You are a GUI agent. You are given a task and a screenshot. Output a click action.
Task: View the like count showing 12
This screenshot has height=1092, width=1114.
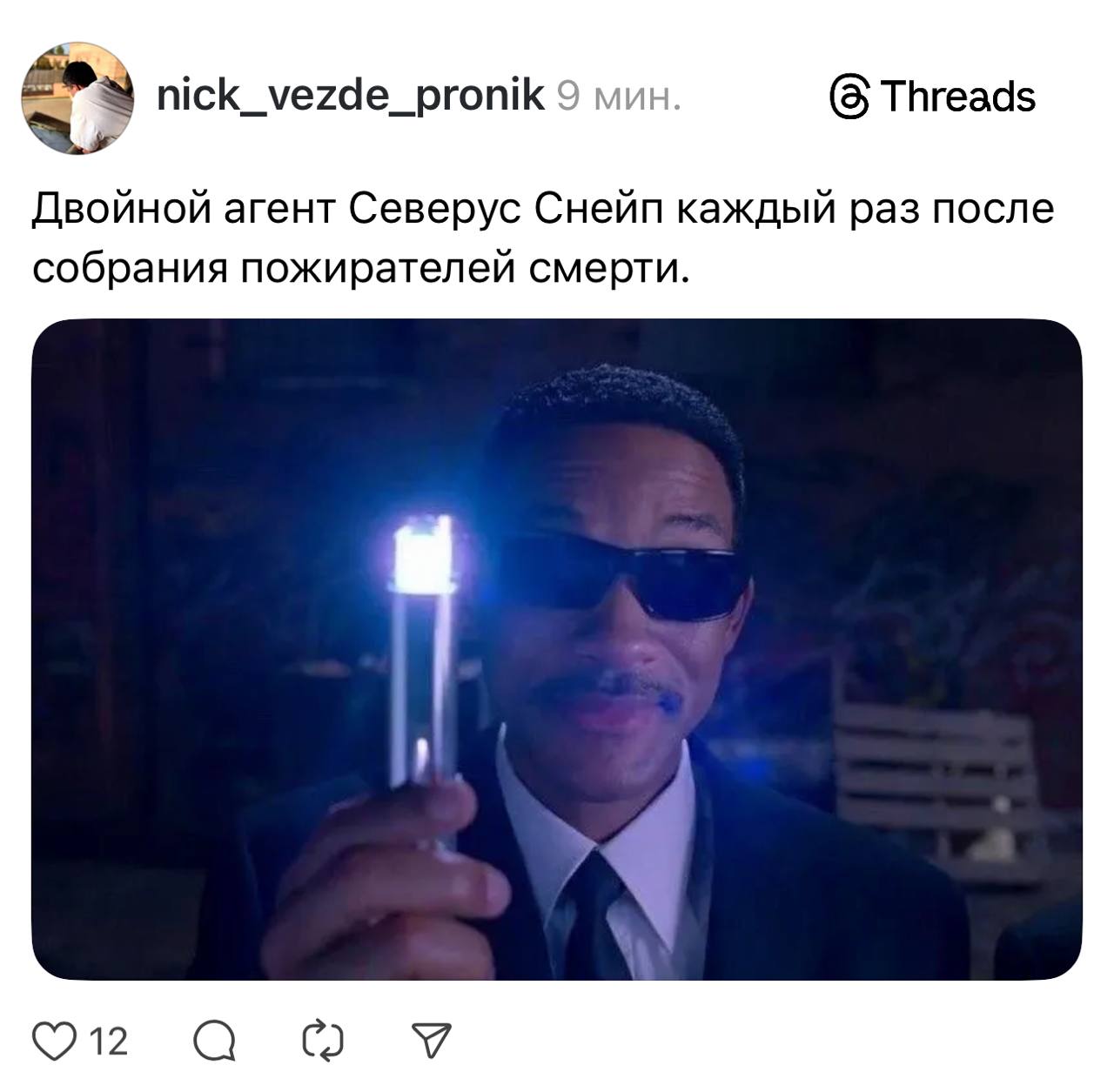(110, 1041)
